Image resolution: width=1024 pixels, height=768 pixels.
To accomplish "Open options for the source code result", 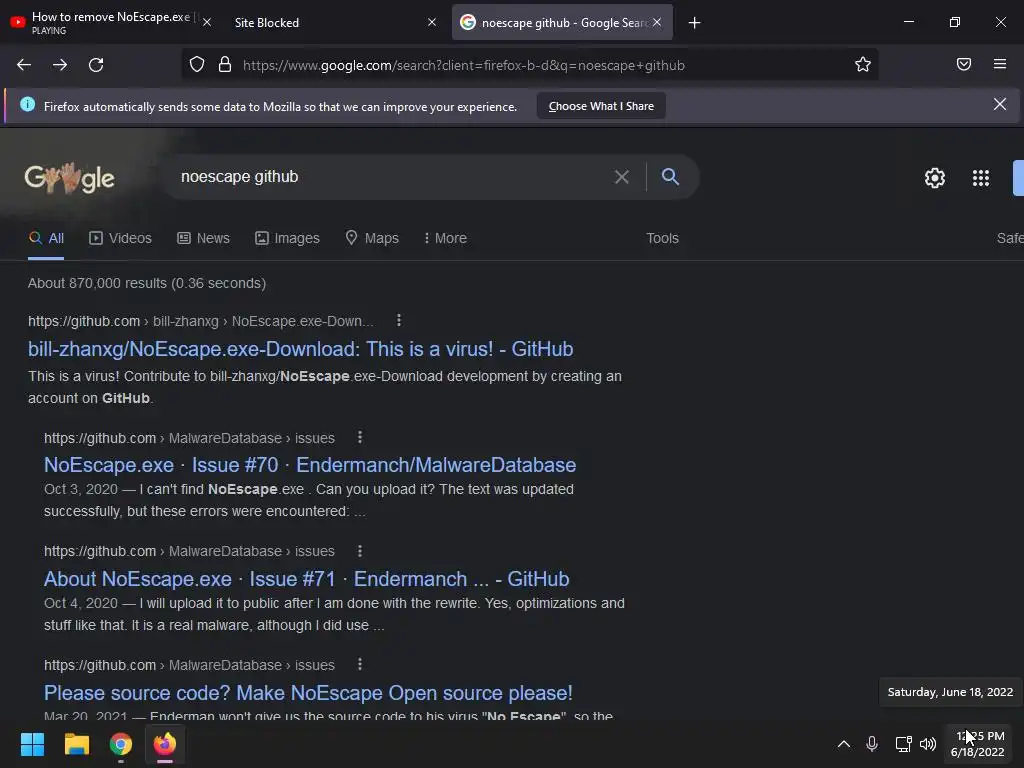I will point(360,664).
